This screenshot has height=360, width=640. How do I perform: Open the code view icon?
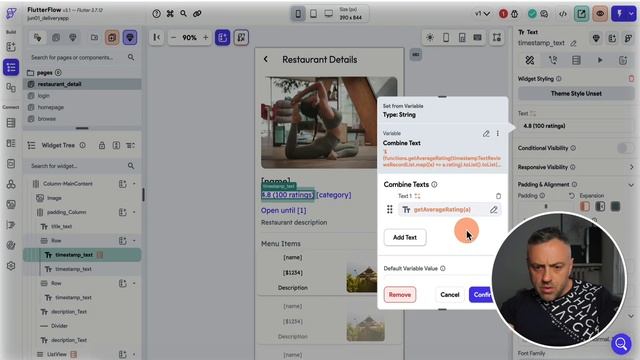point(563,14)
